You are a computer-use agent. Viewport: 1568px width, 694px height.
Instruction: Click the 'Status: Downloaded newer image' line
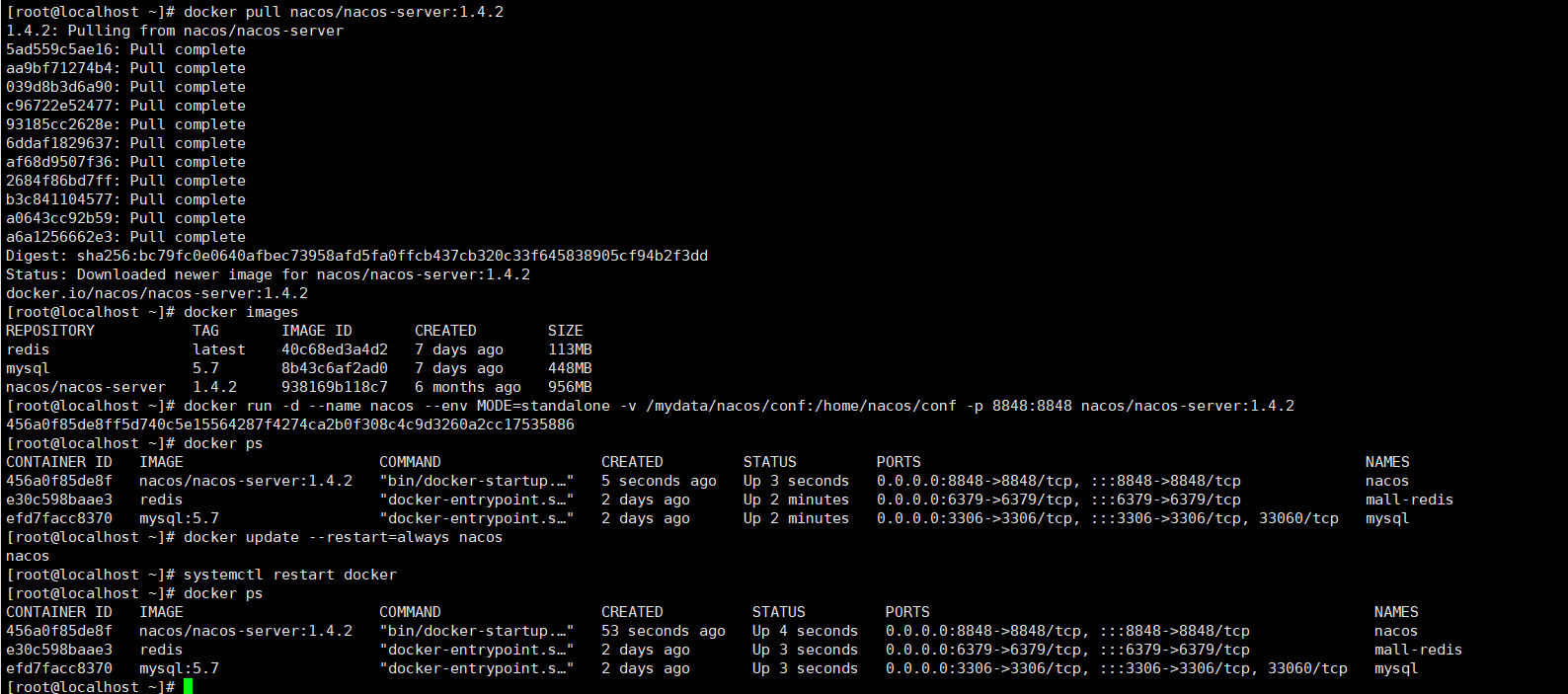point(268,274)
